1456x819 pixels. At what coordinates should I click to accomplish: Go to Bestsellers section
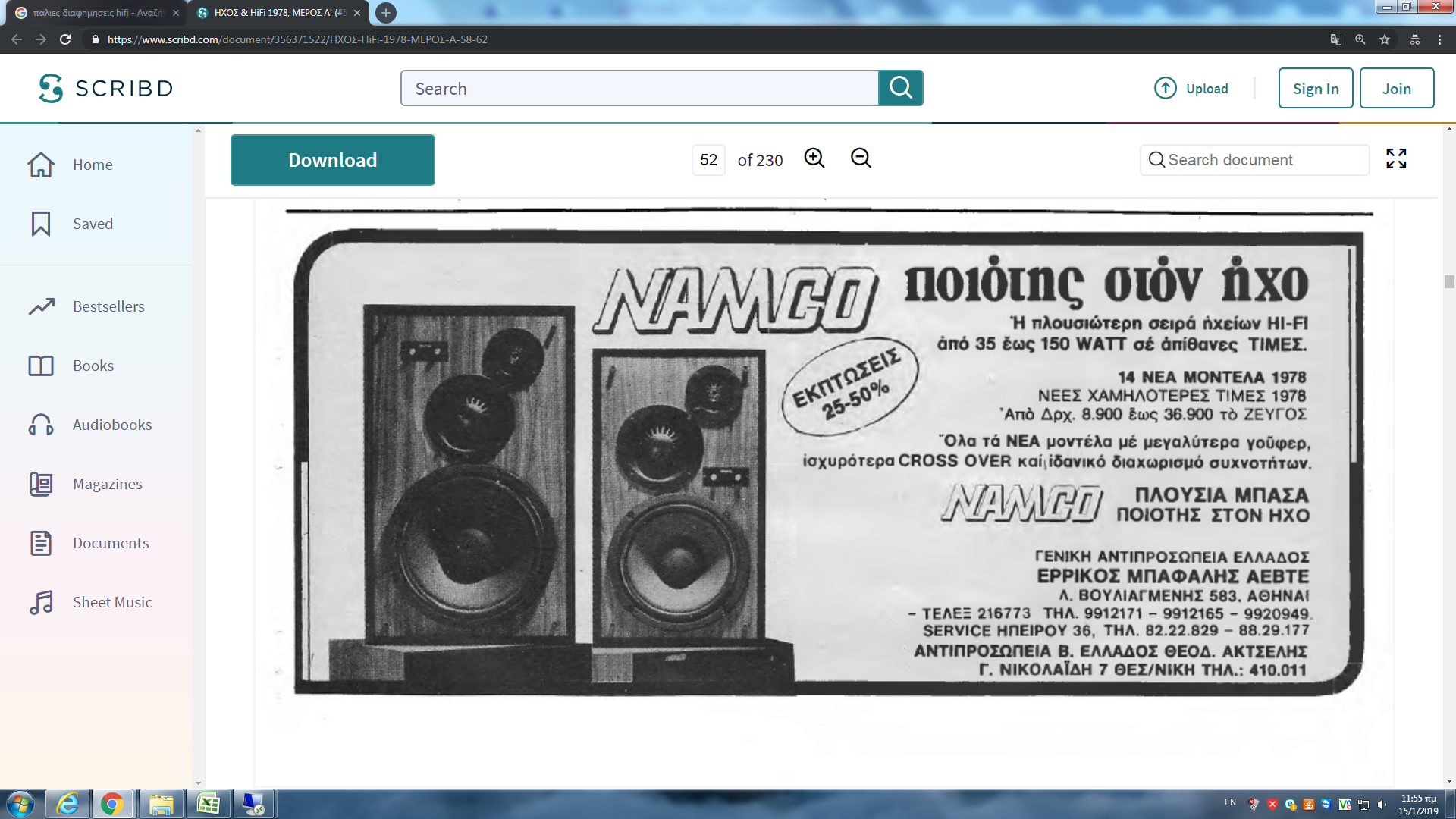(x=108, y=306)
